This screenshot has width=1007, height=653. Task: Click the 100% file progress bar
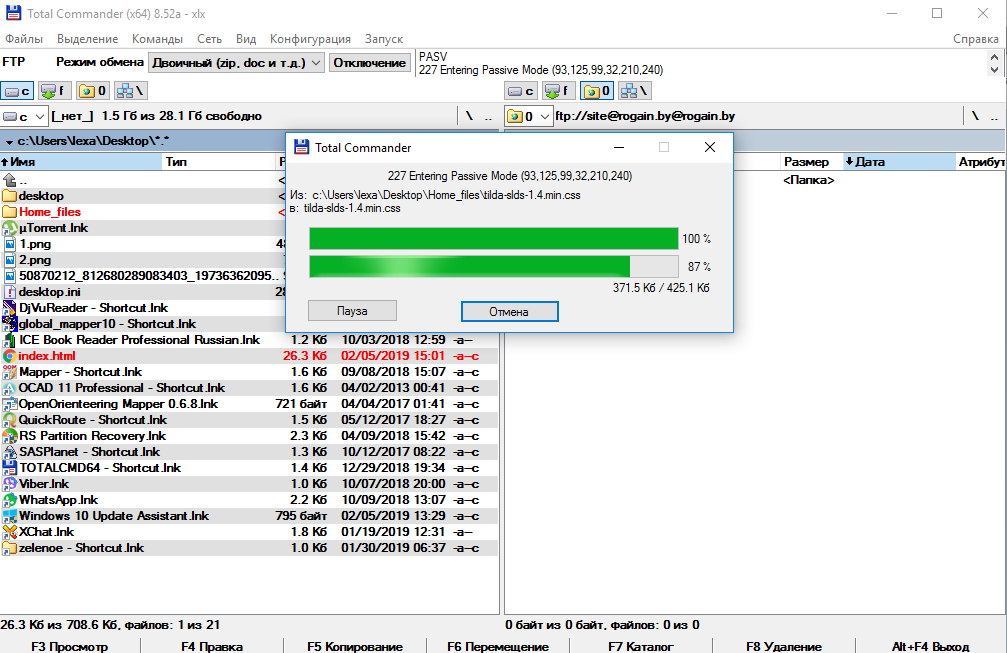494,238
